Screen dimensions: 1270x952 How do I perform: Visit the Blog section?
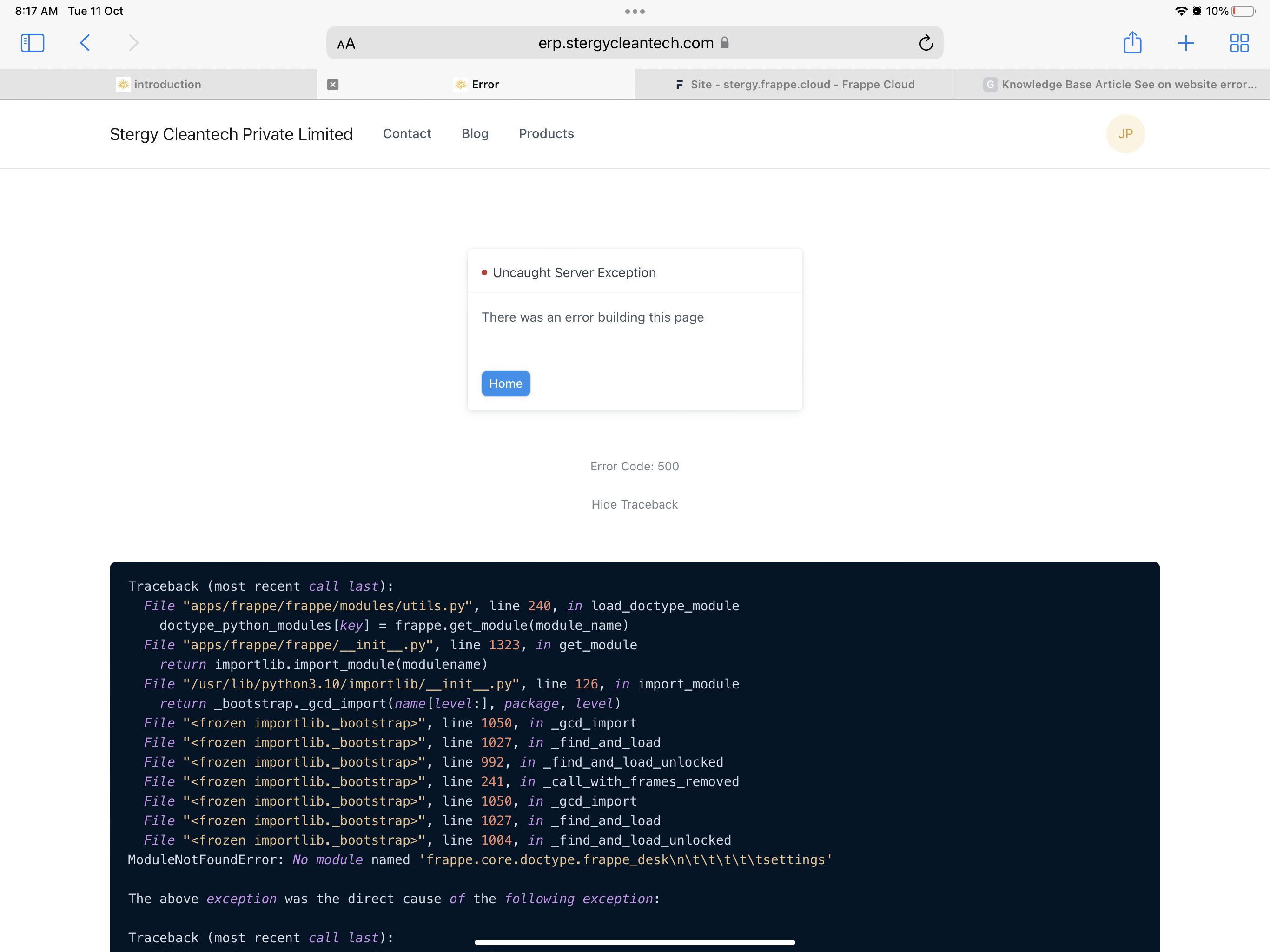475,134
